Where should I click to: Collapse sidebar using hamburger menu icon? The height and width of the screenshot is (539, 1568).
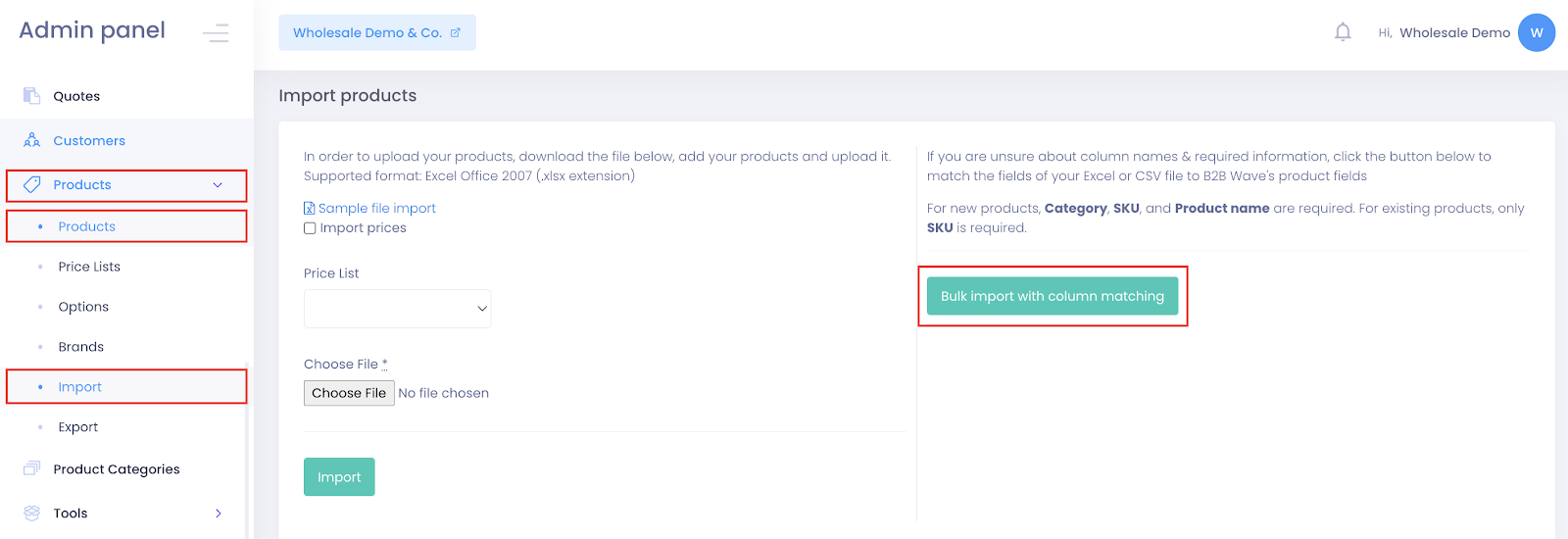216,33
